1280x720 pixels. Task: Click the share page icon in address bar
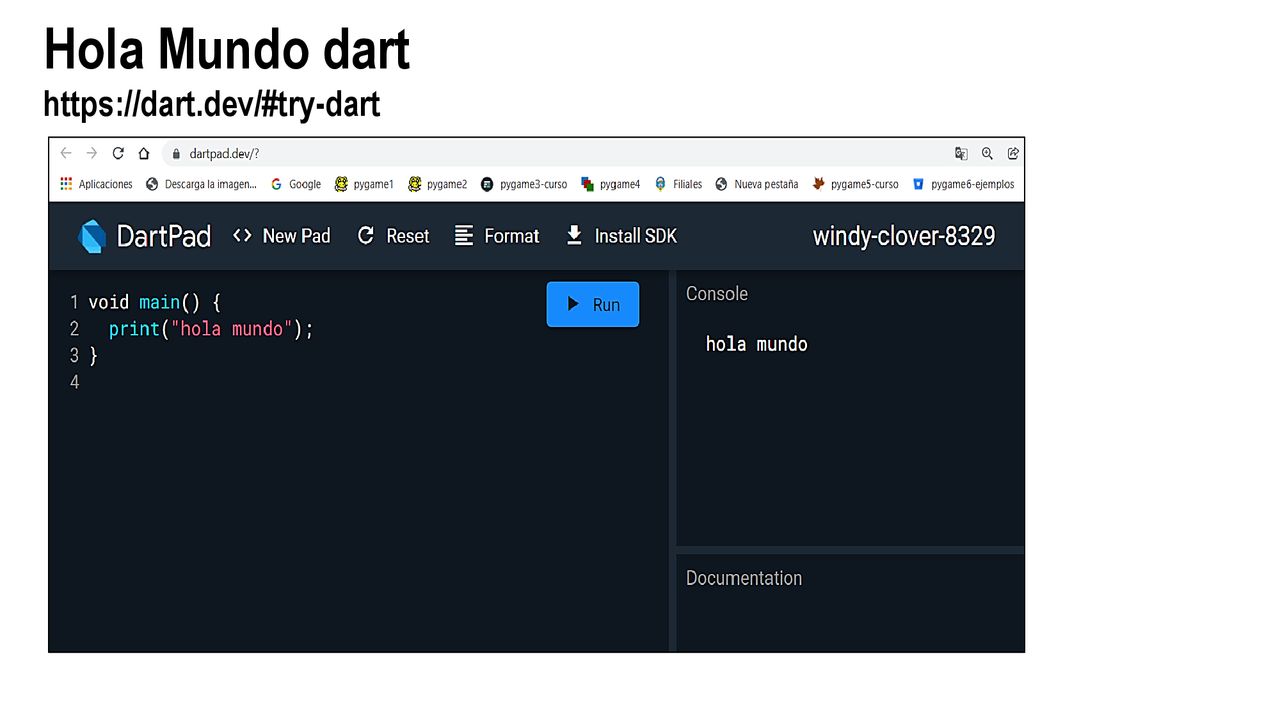(x=1013, y=153)
